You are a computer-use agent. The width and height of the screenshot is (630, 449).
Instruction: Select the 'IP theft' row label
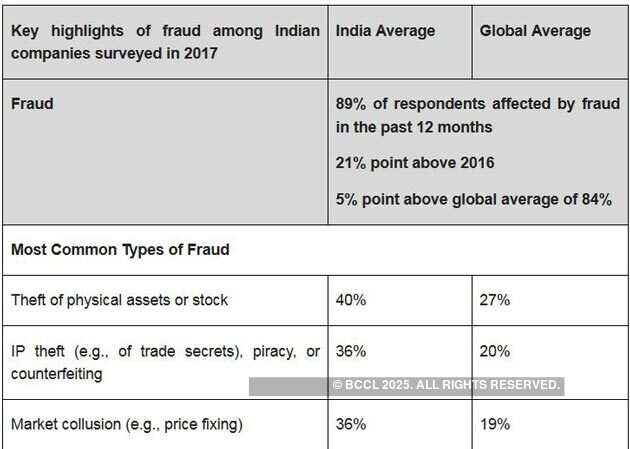[165, 351]
